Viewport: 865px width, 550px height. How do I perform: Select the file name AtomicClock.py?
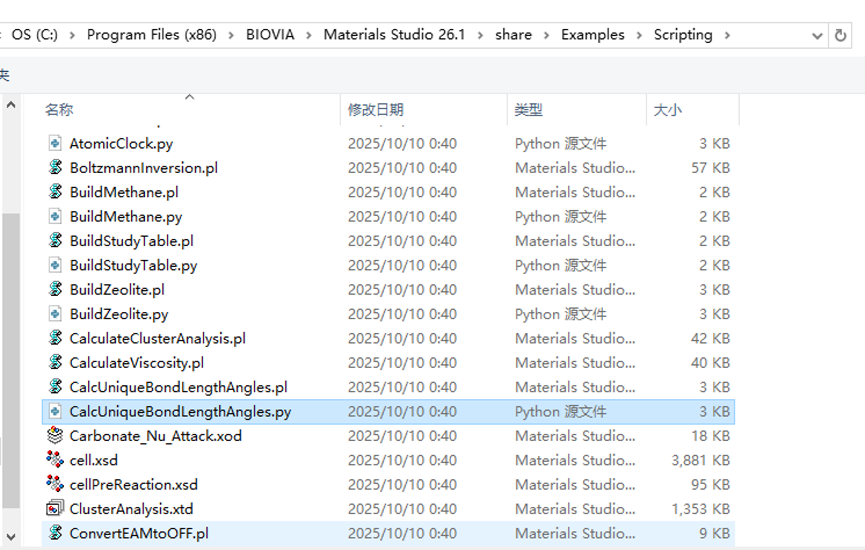(121, 143)
